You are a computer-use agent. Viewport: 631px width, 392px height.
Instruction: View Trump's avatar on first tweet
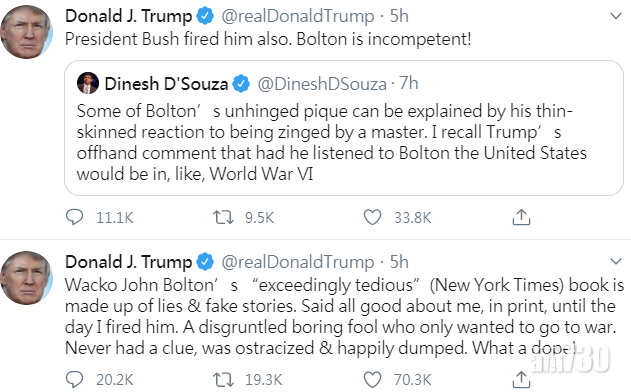tap(27, 32)
